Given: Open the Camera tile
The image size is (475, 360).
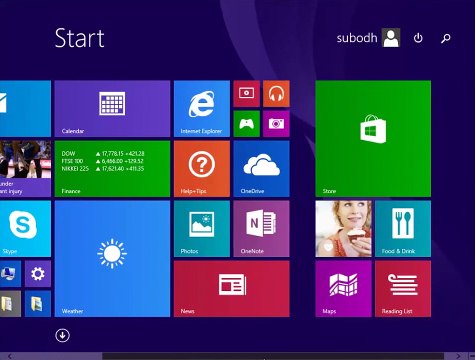Looking at the screenshot, I should coord(276,124).
